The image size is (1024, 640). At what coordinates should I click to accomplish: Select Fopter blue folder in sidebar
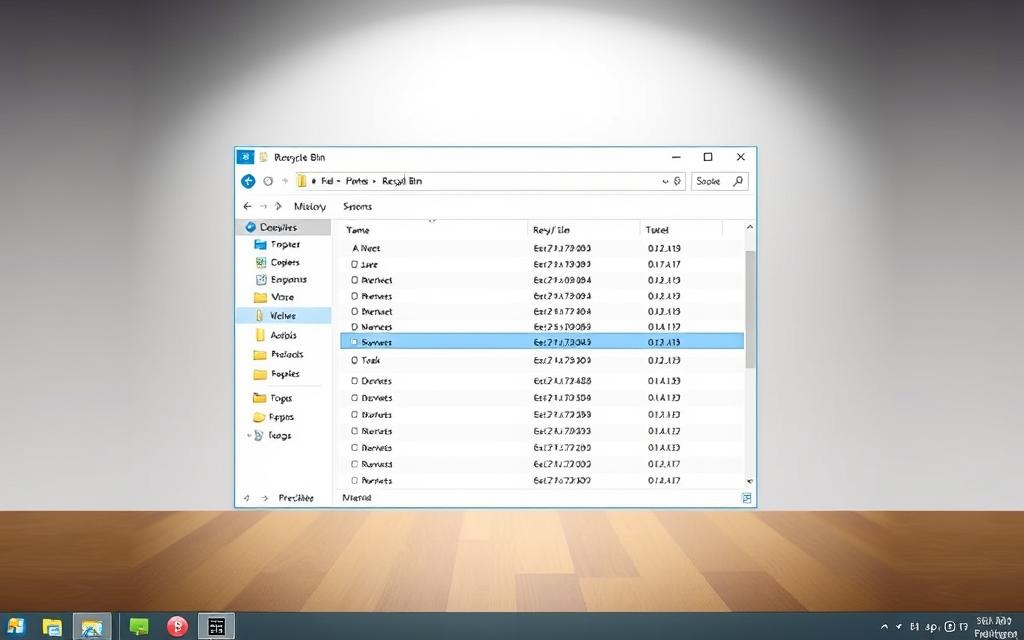tap(261, 245)
